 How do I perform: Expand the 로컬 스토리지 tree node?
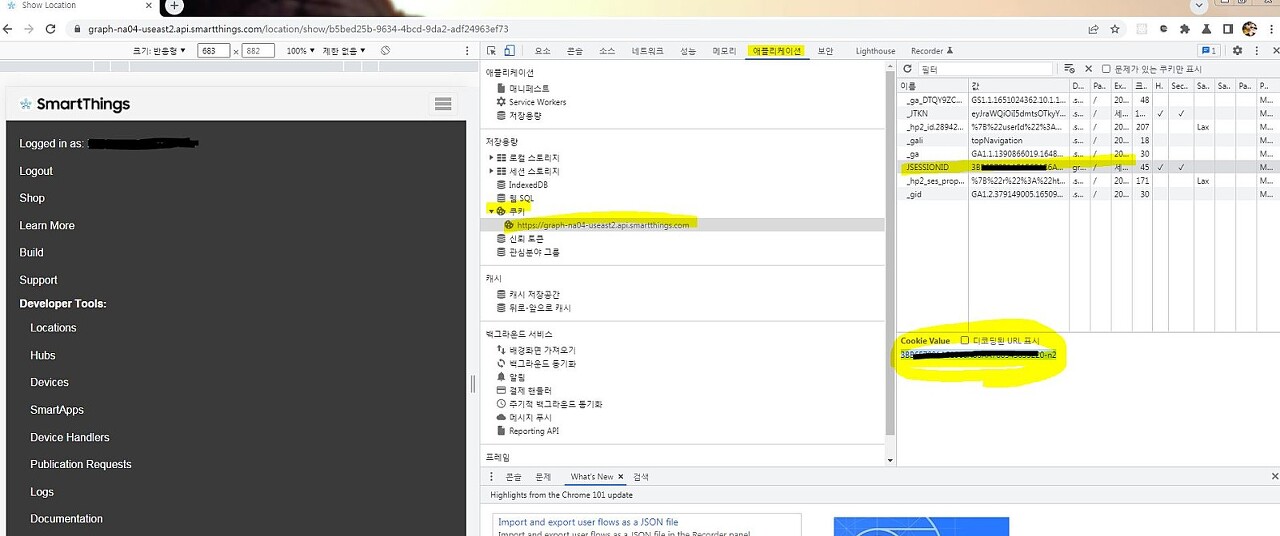coord(490,158)
